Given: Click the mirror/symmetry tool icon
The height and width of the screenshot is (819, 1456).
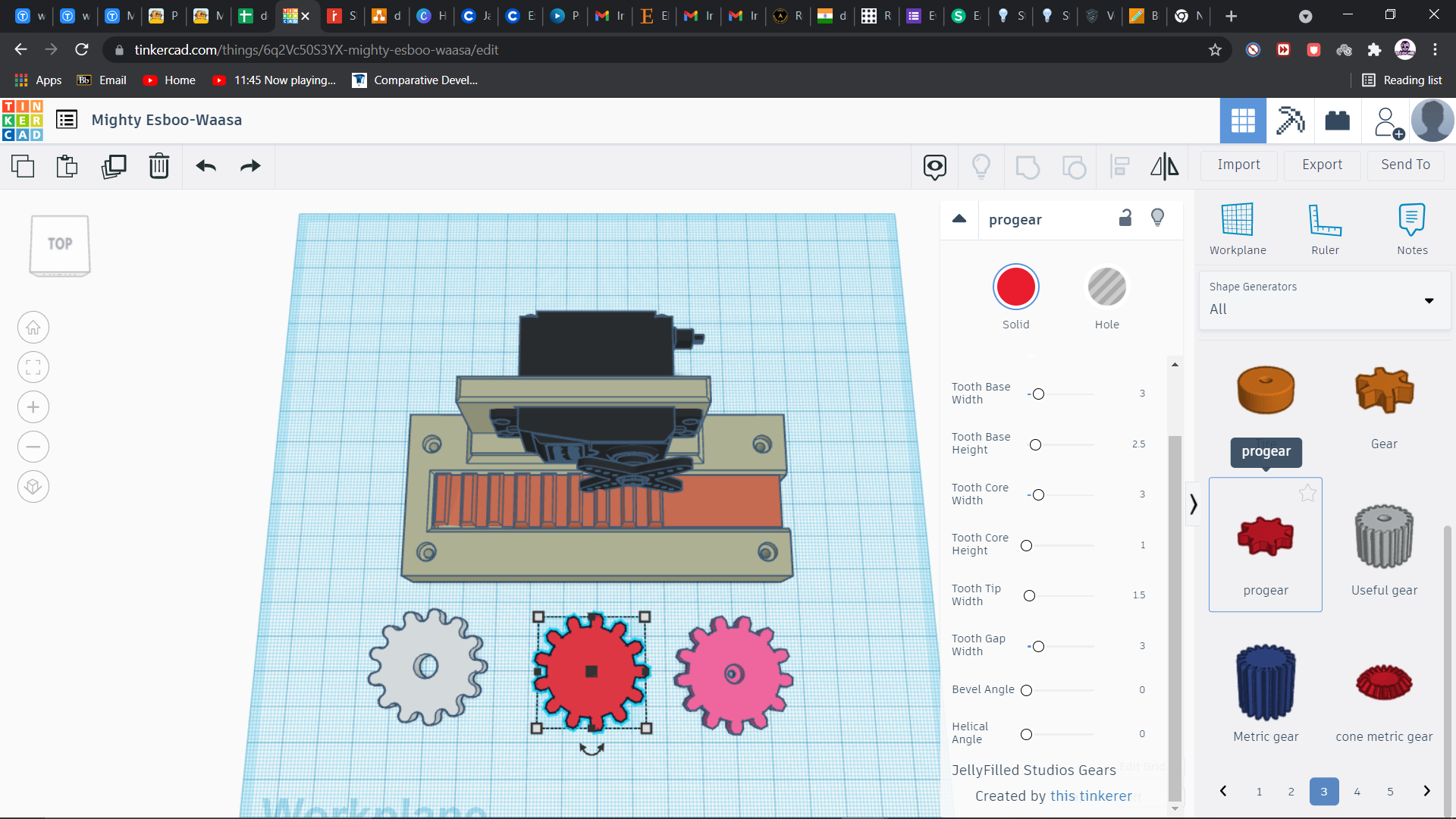Looking at the screenshot, I should (x=1164, y=166).
